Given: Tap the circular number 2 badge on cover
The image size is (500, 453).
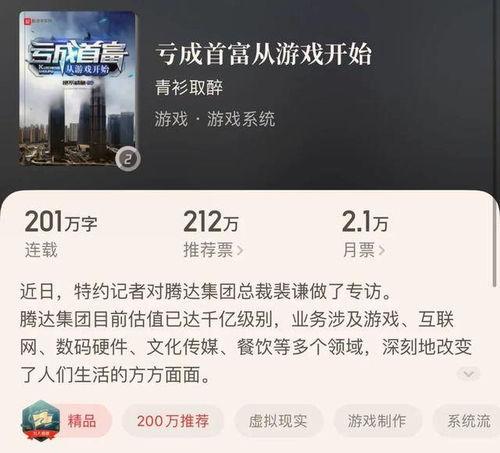Looking at the screenshot, I should pos(127,159).
